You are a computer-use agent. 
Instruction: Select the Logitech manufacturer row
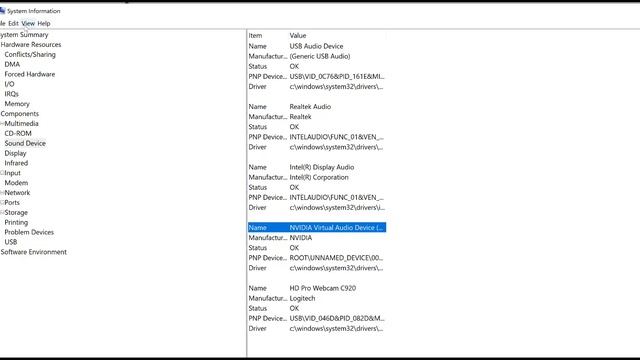pos(317,298)
